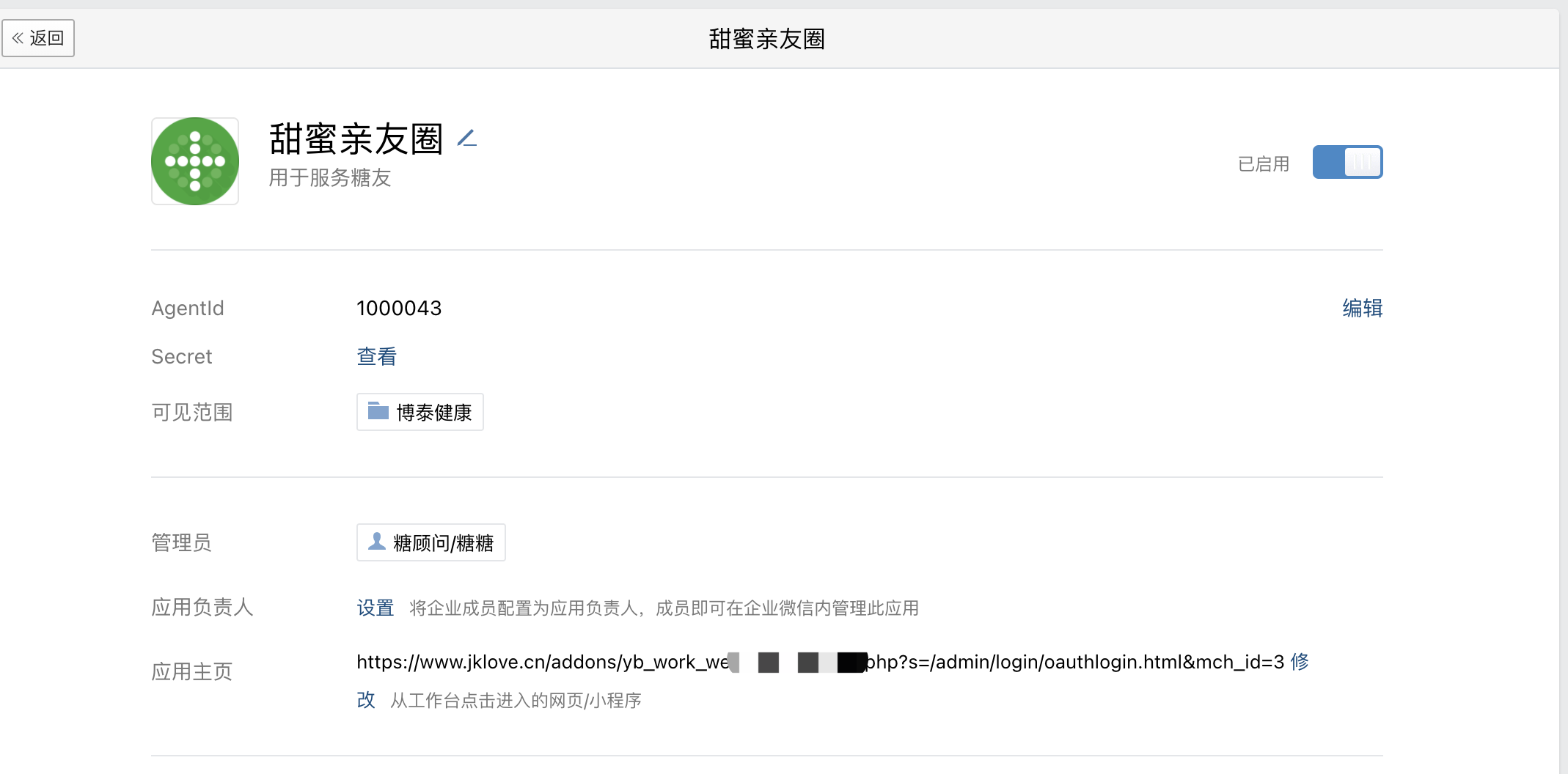The width and height of the screenshot is (1568, 774).
Task: Open 设置 for 应用负责人
Action: tap(375, 608)
